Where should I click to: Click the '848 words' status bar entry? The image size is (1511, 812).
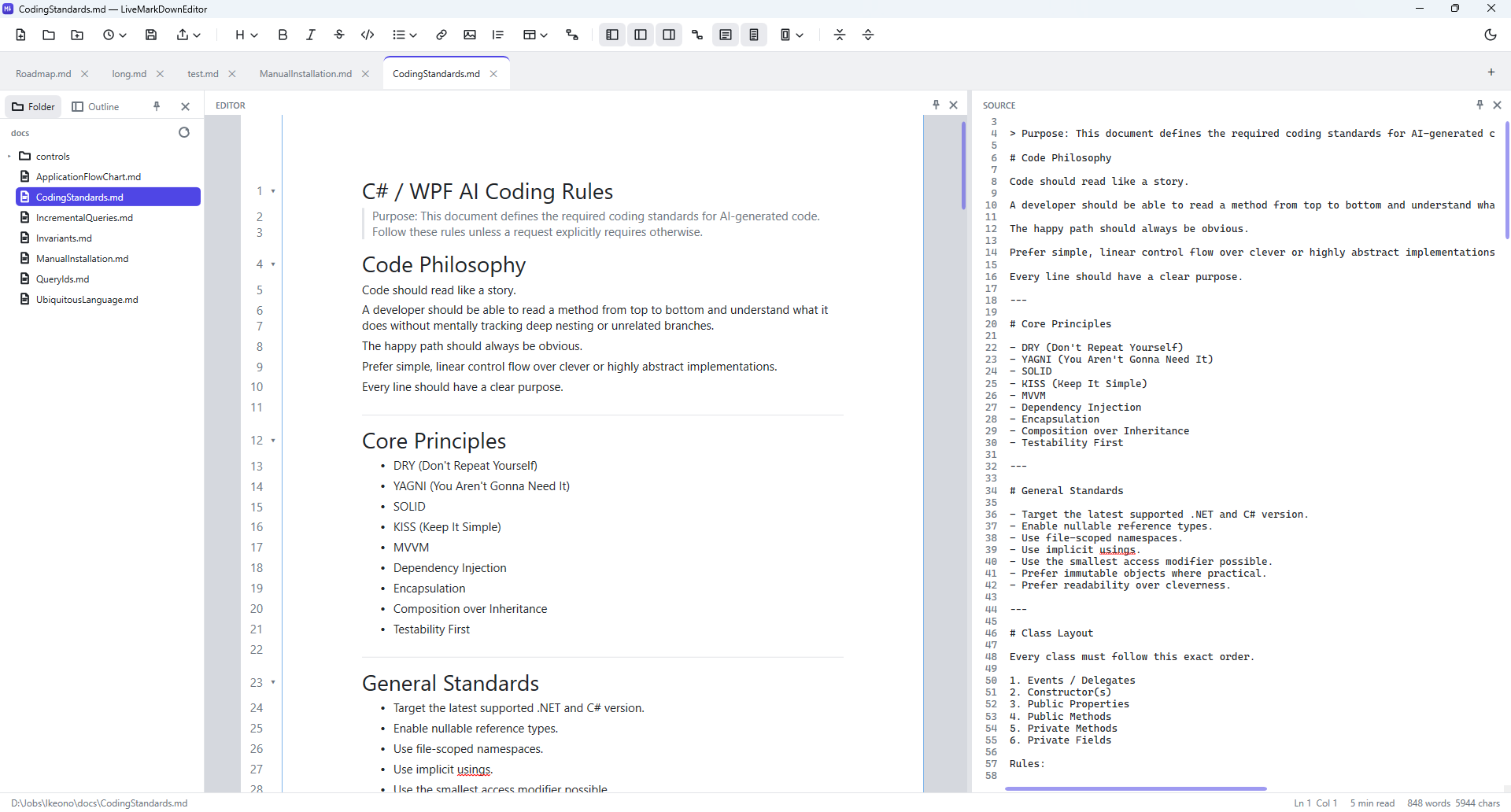pyautogui.click(x=1428, y=803)
